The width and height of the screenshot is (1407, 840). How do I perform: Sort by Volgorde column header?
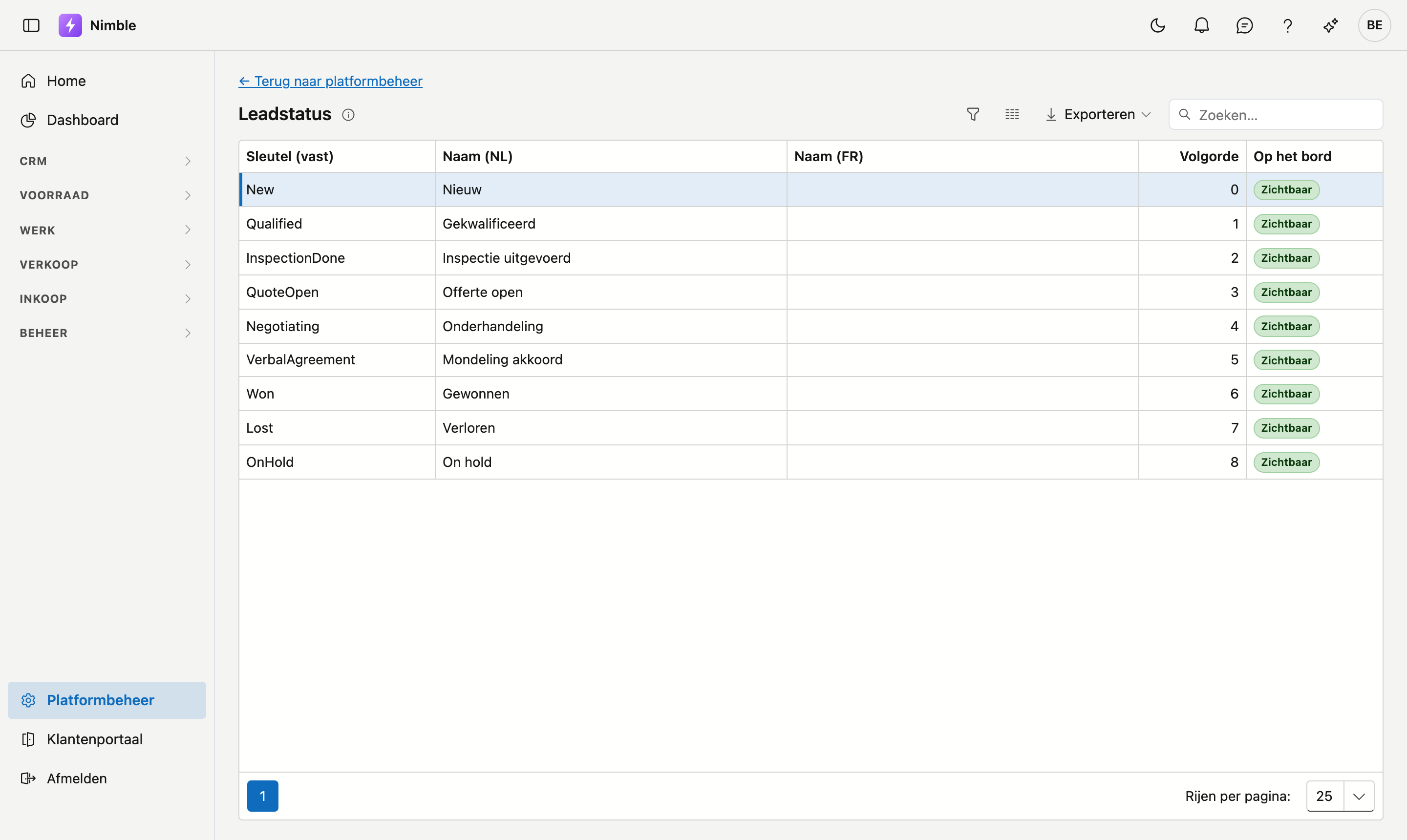click(x=1193, y=156)
